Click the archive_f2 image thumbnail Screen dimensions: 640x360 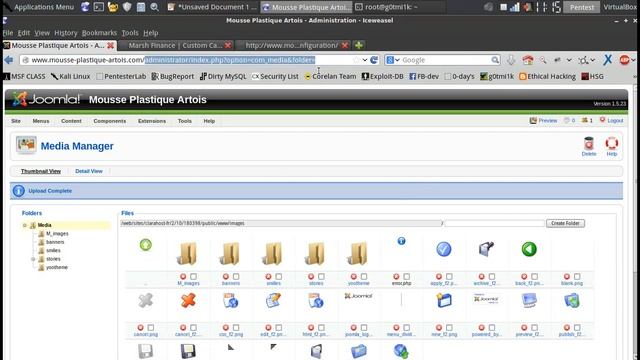point(486,249)
